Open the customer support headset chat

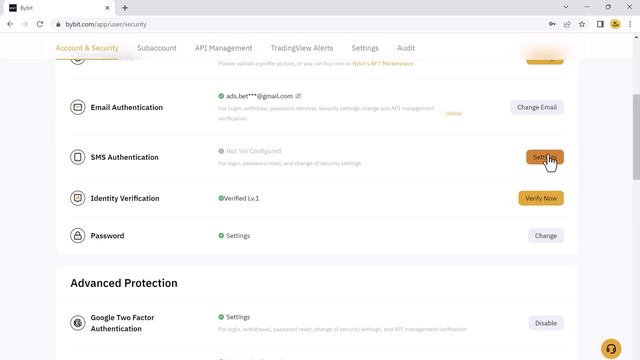[611, 349]
